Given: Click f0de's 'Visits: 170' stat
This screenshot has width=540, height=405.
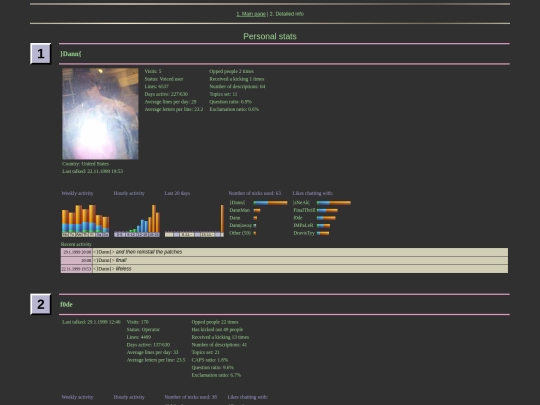Looking at the screenshot, I should click(138, 322).
